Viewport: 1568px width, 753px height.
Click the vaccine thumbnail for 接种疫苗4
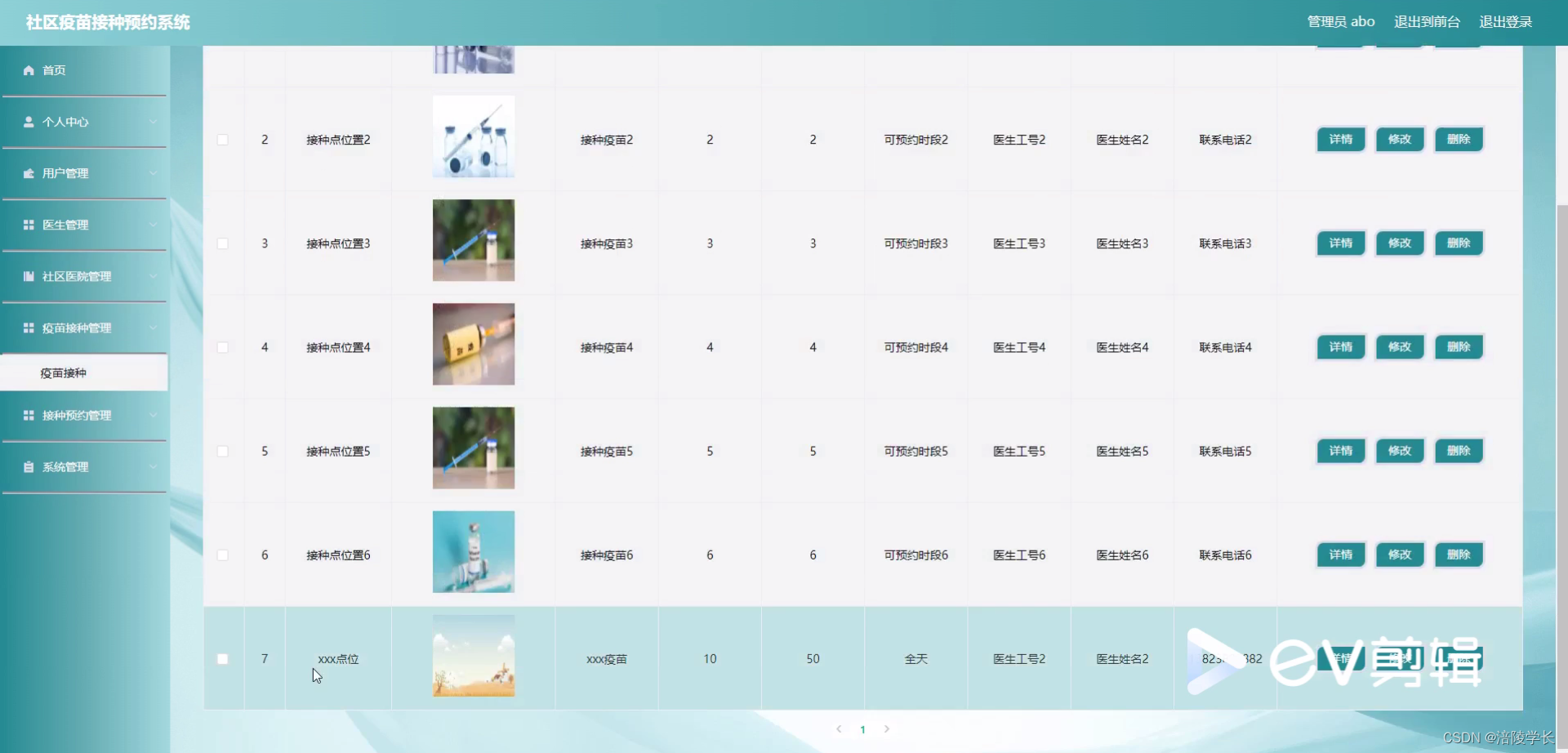pos(473,343)
